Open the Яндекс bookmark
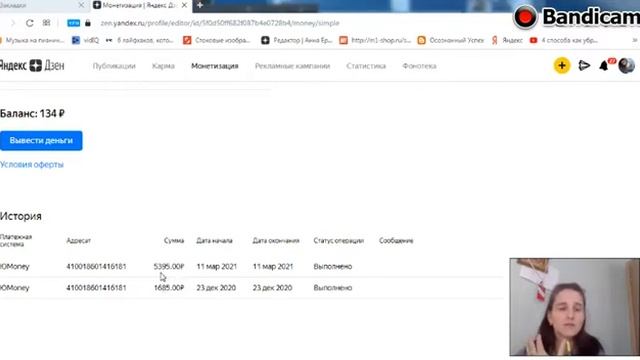 [507, 40]
